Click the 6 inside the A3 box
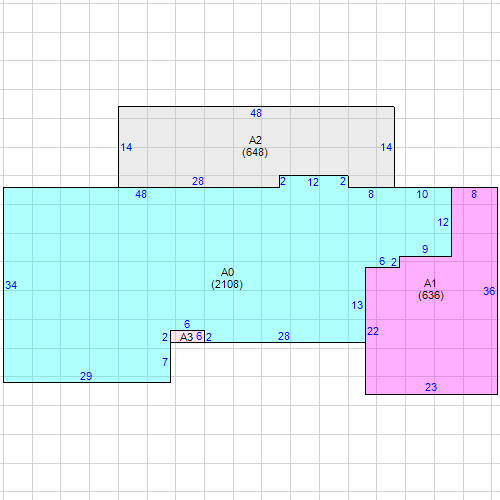Screen dimensions: 500x500 point(199,336)
